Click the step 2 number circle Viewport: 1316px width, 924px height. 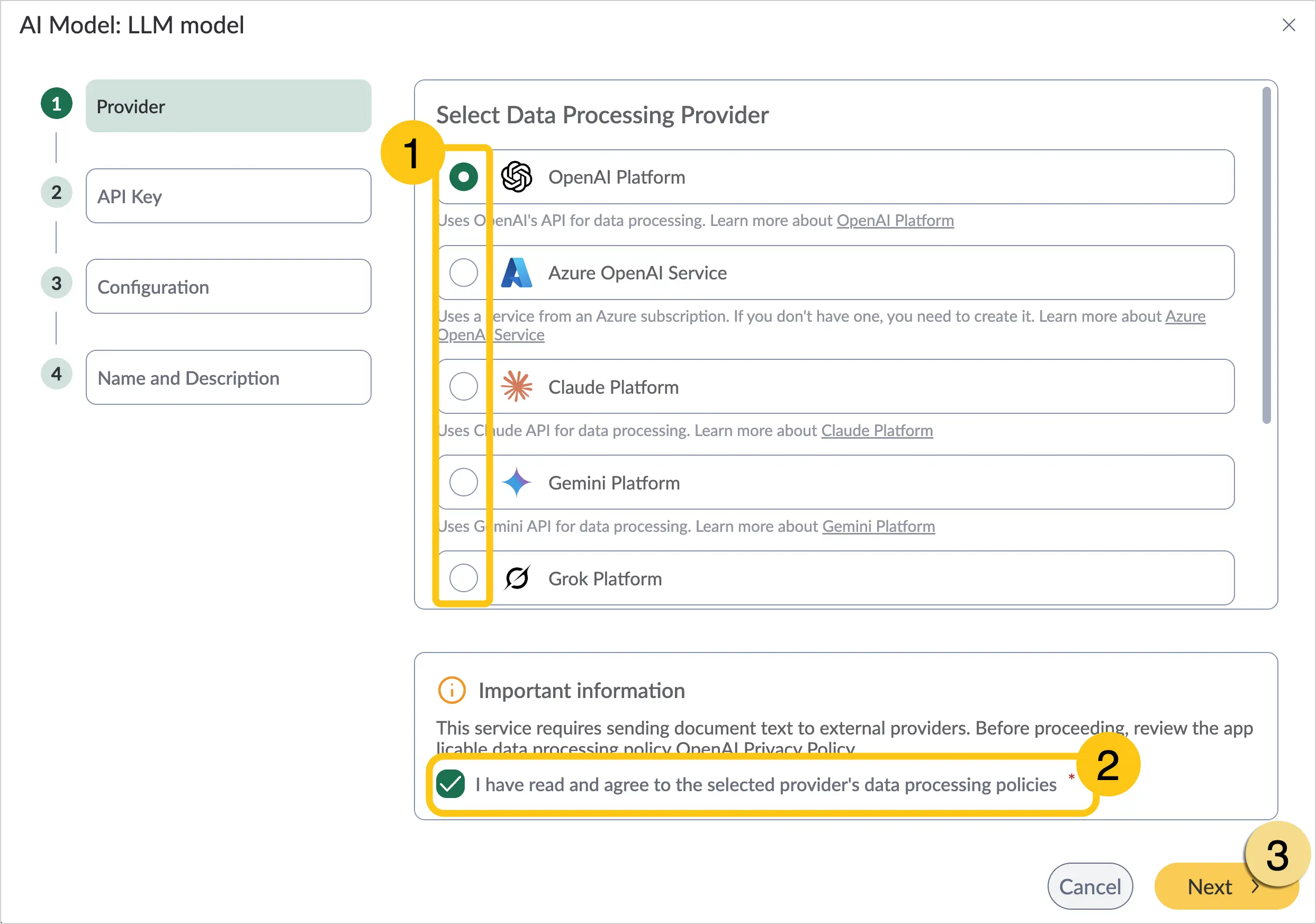[x=56, y=193]
